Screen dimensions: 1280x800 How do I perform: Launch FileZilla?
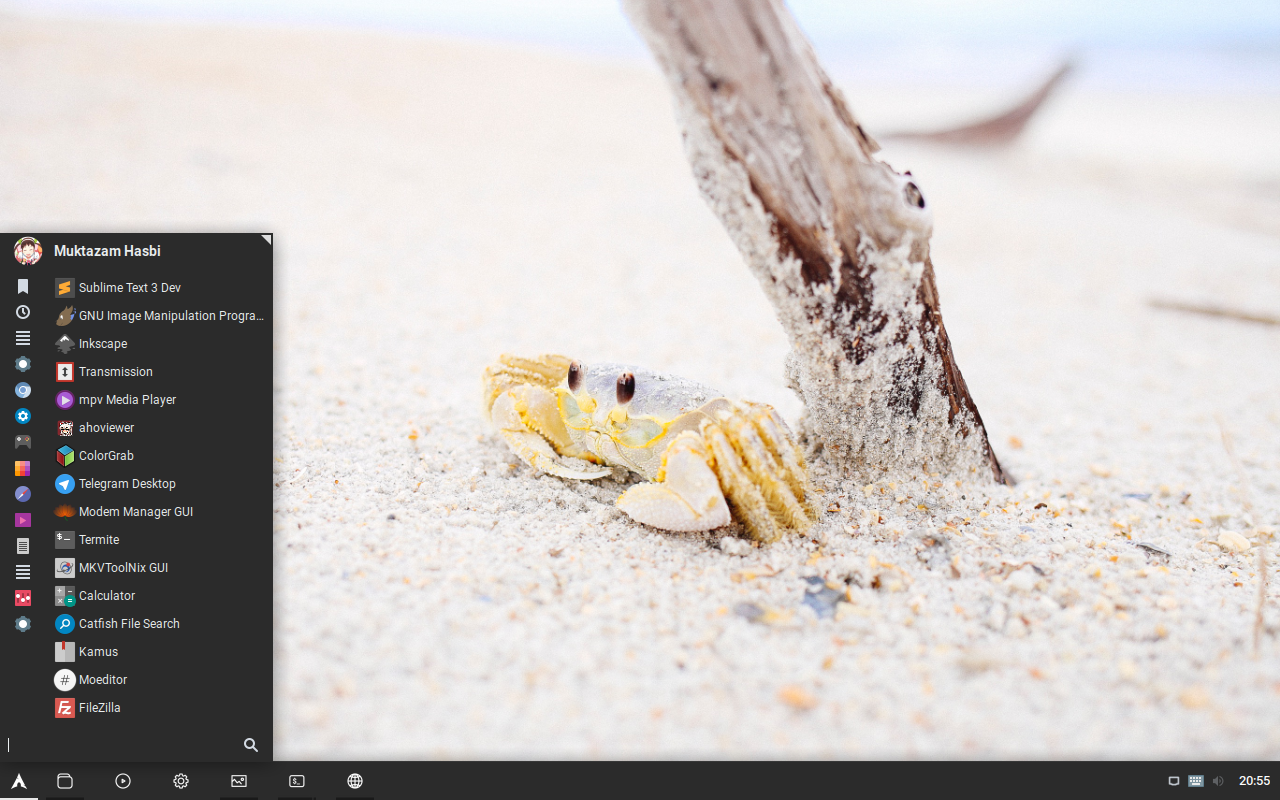pos(160,708)
